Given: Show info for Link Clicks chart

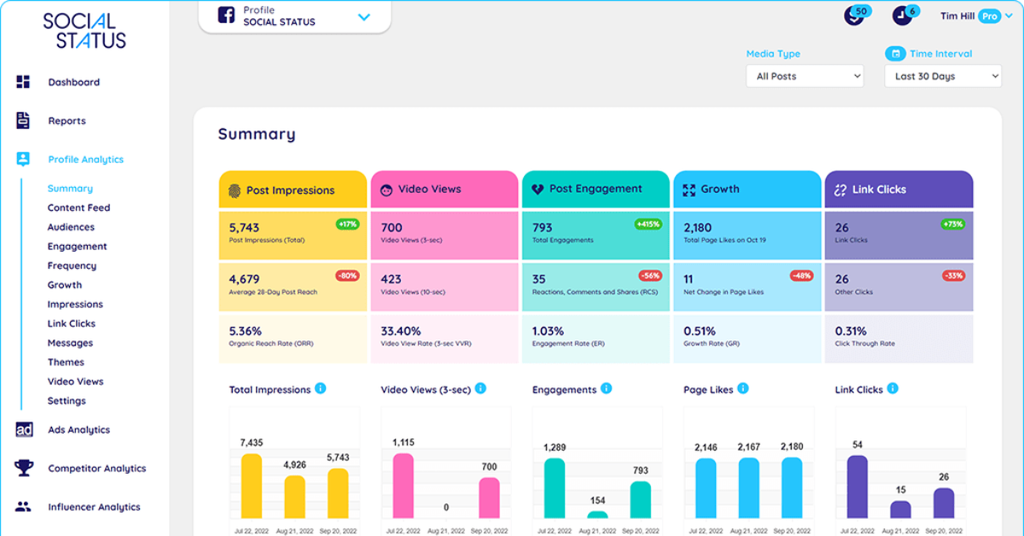Looking at the screenshot, I should coord(893,388).
